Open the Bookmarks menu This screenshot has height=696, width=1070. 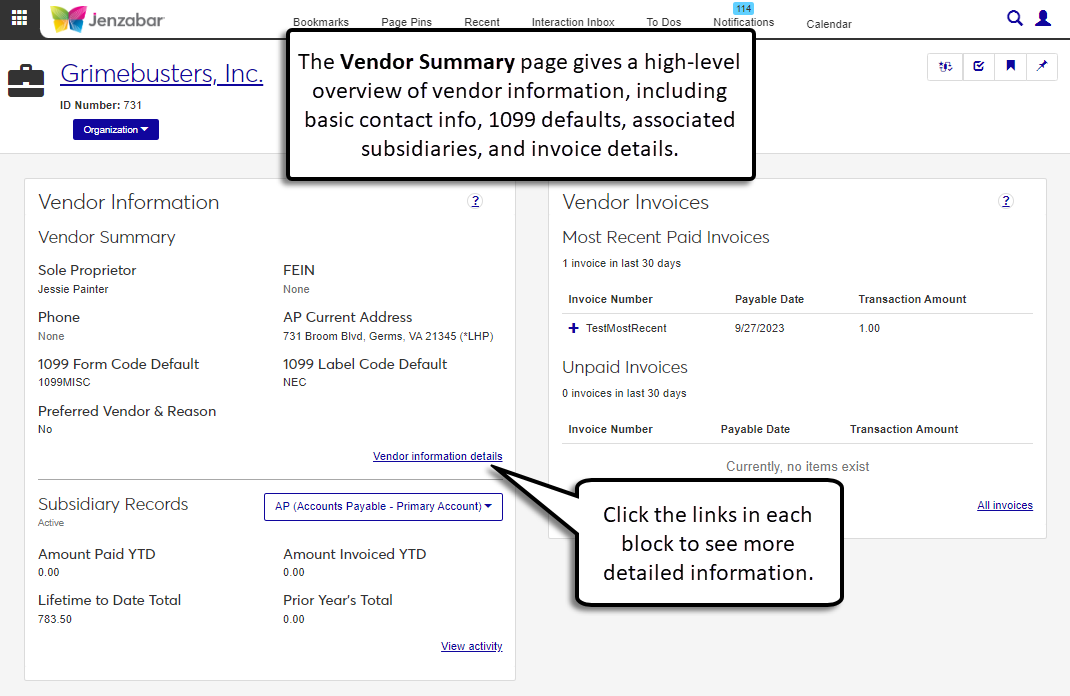(x=321, y=22)
